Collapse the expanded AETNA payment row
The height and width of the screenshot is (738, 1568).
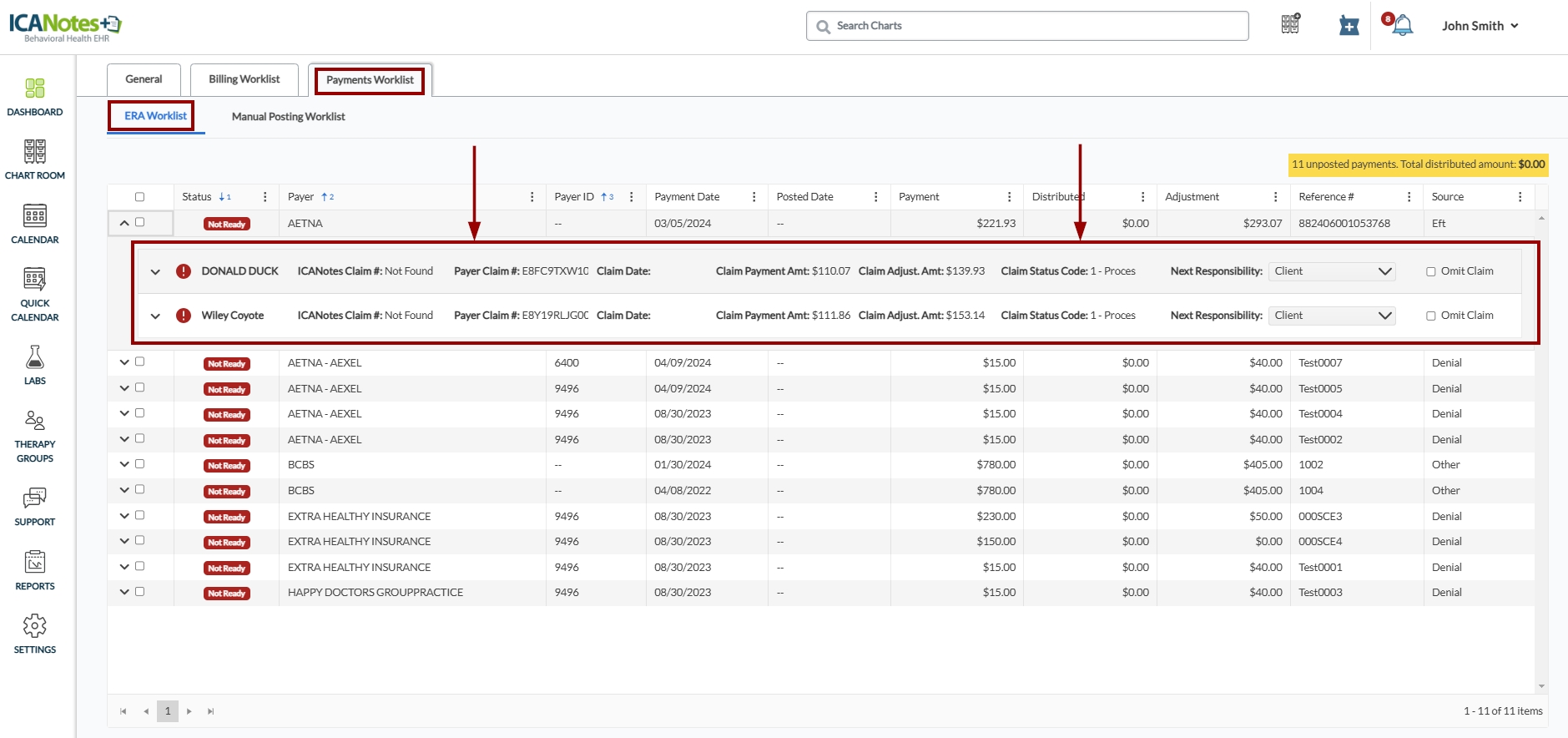click(124, 223)
